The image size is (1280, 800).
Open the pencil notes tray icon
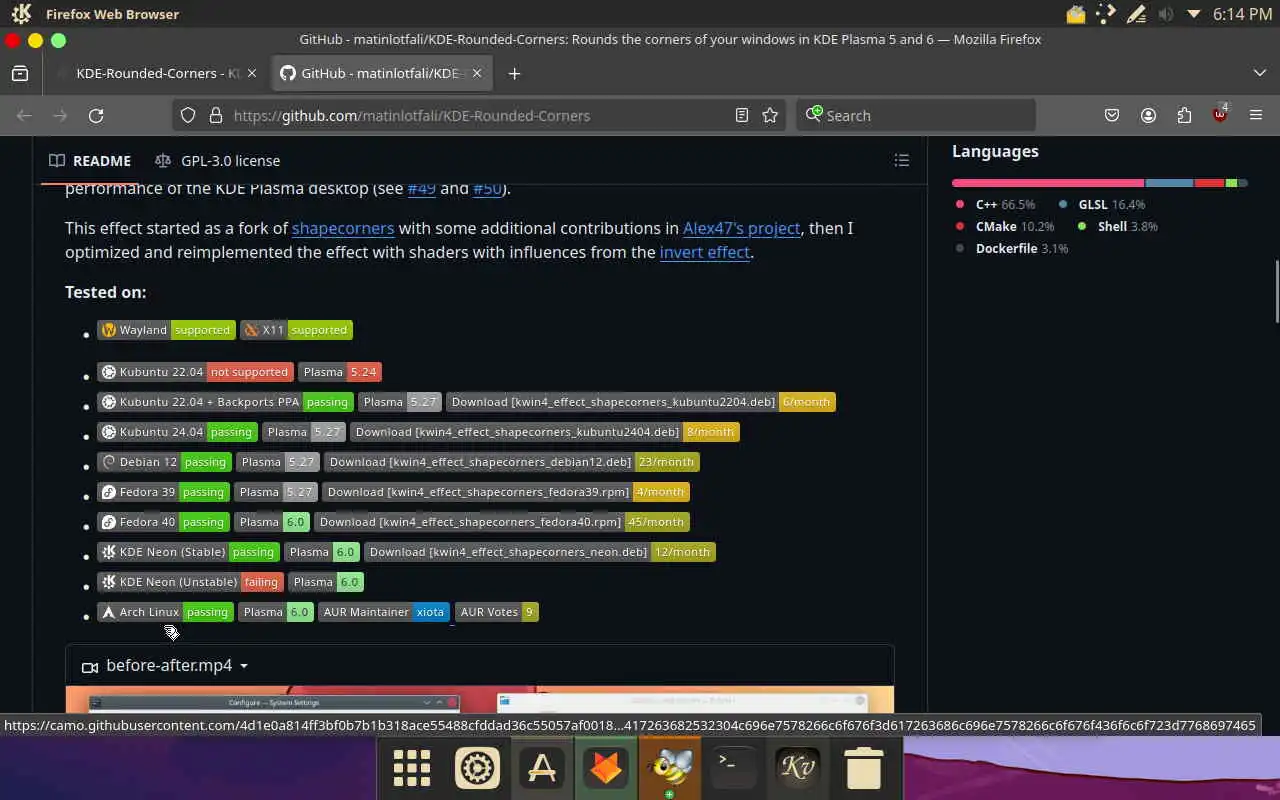coord(1136,14)
